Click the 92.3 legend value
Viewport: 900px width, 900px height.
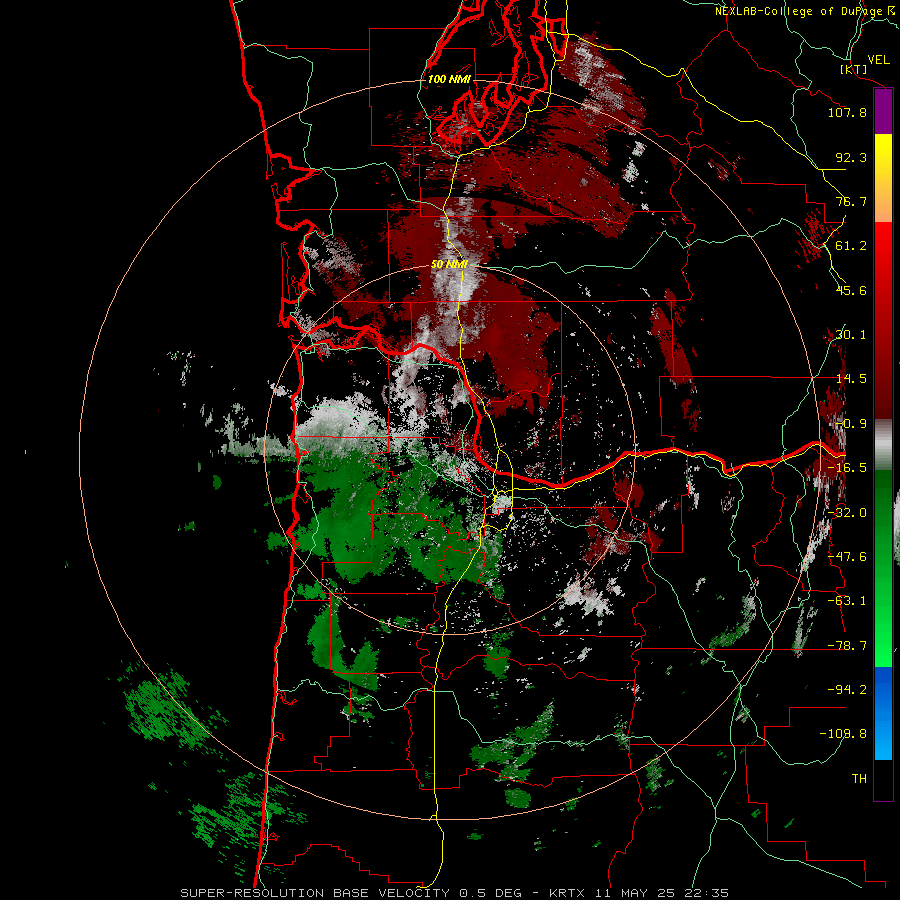(x=851, y=157)
